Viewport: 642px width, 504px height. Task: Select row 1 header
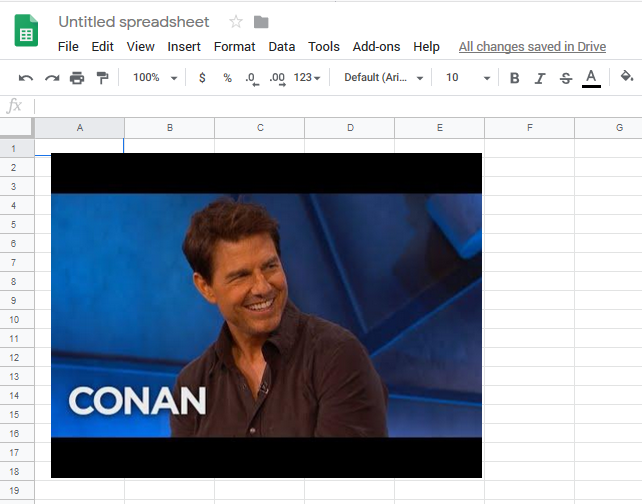[17, 148]
